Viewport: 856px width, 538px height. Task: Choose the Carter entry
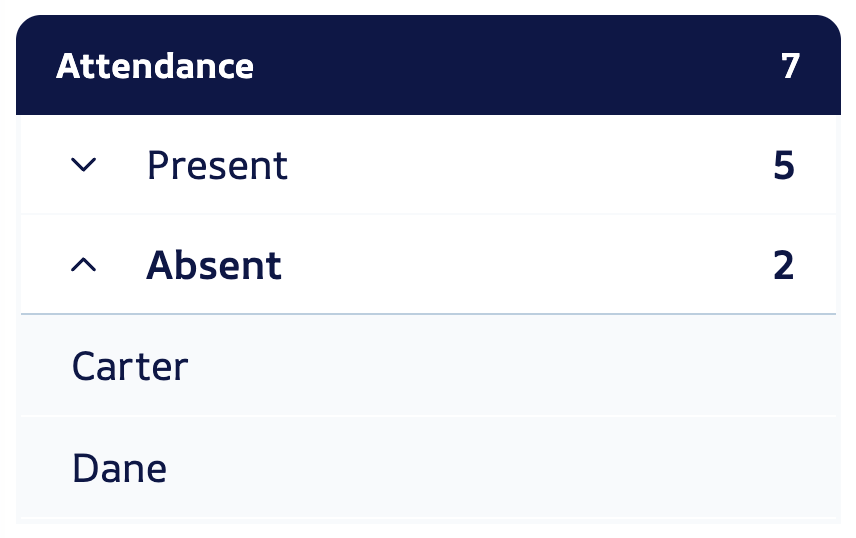coord(130,366)
